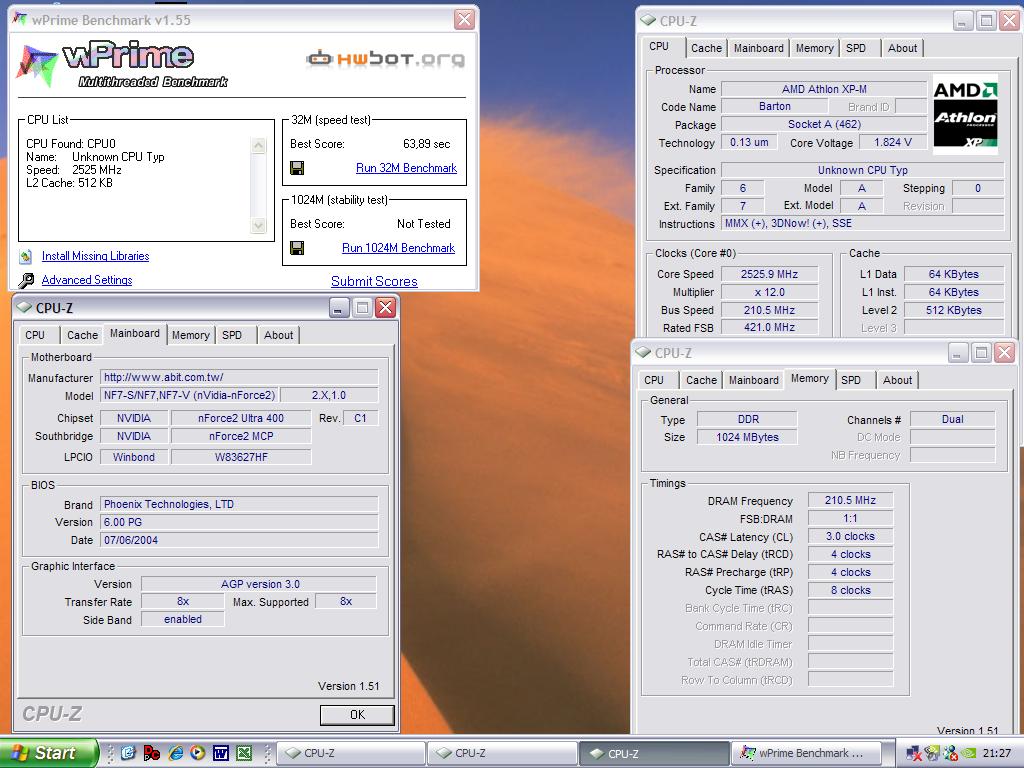Click the wPrime title bar icon
The width and height of the screenshot is (1024, 768).
pyautogui.click(x=20, y=20)
